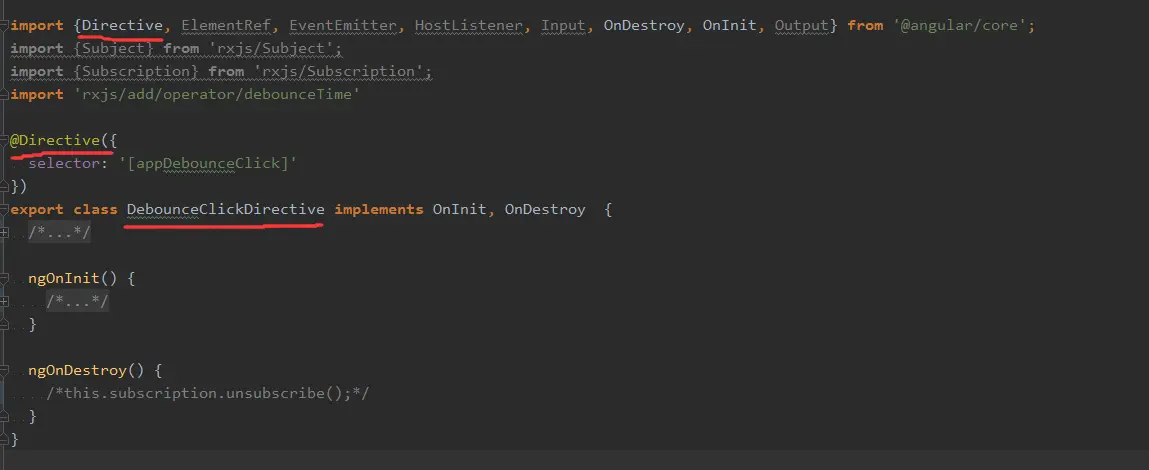Click 'Directive' in the angular import braces
Viewport: 1149px width, 470px height.
(122, 26)
